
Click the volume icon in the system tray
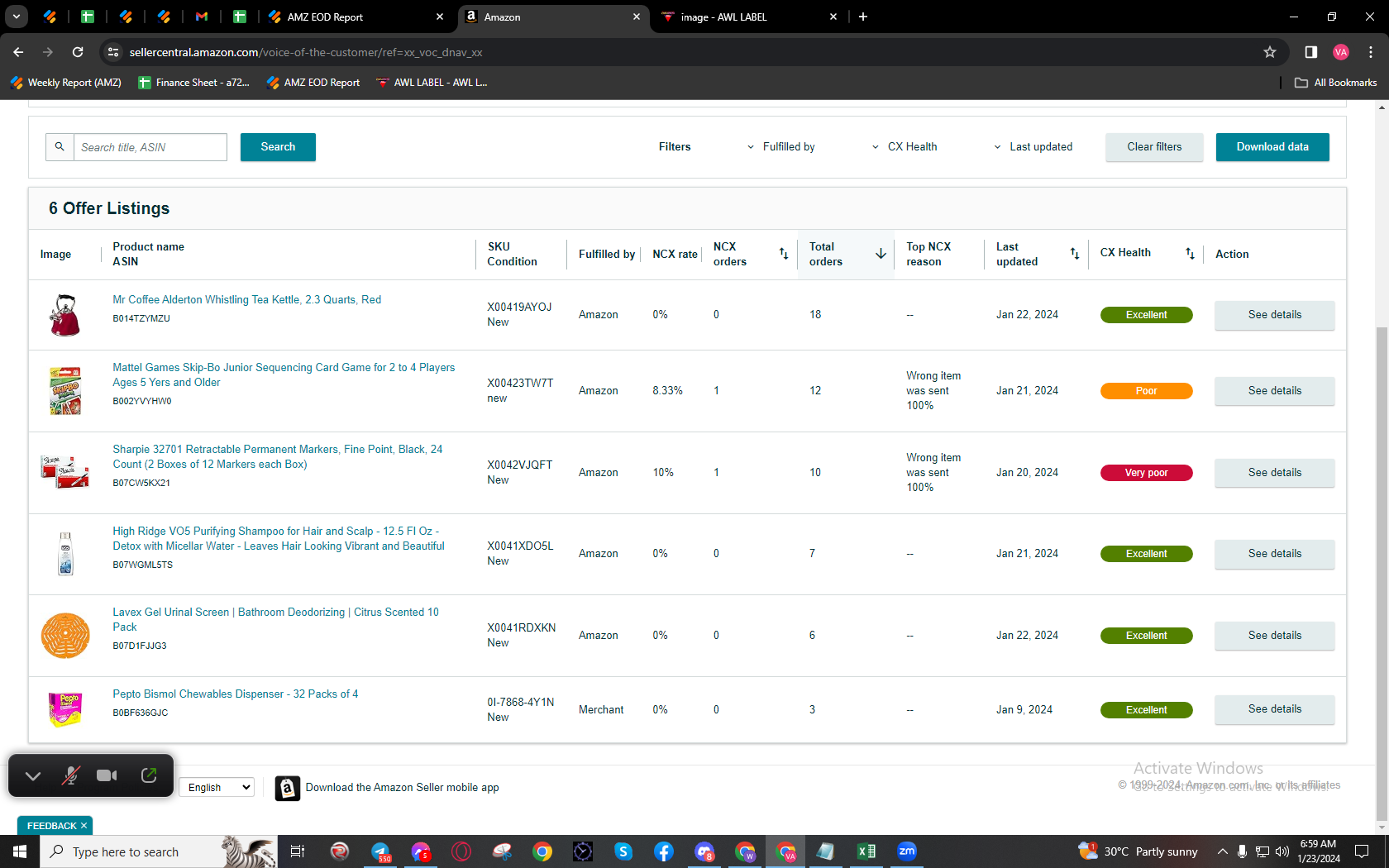point(1282,851)
